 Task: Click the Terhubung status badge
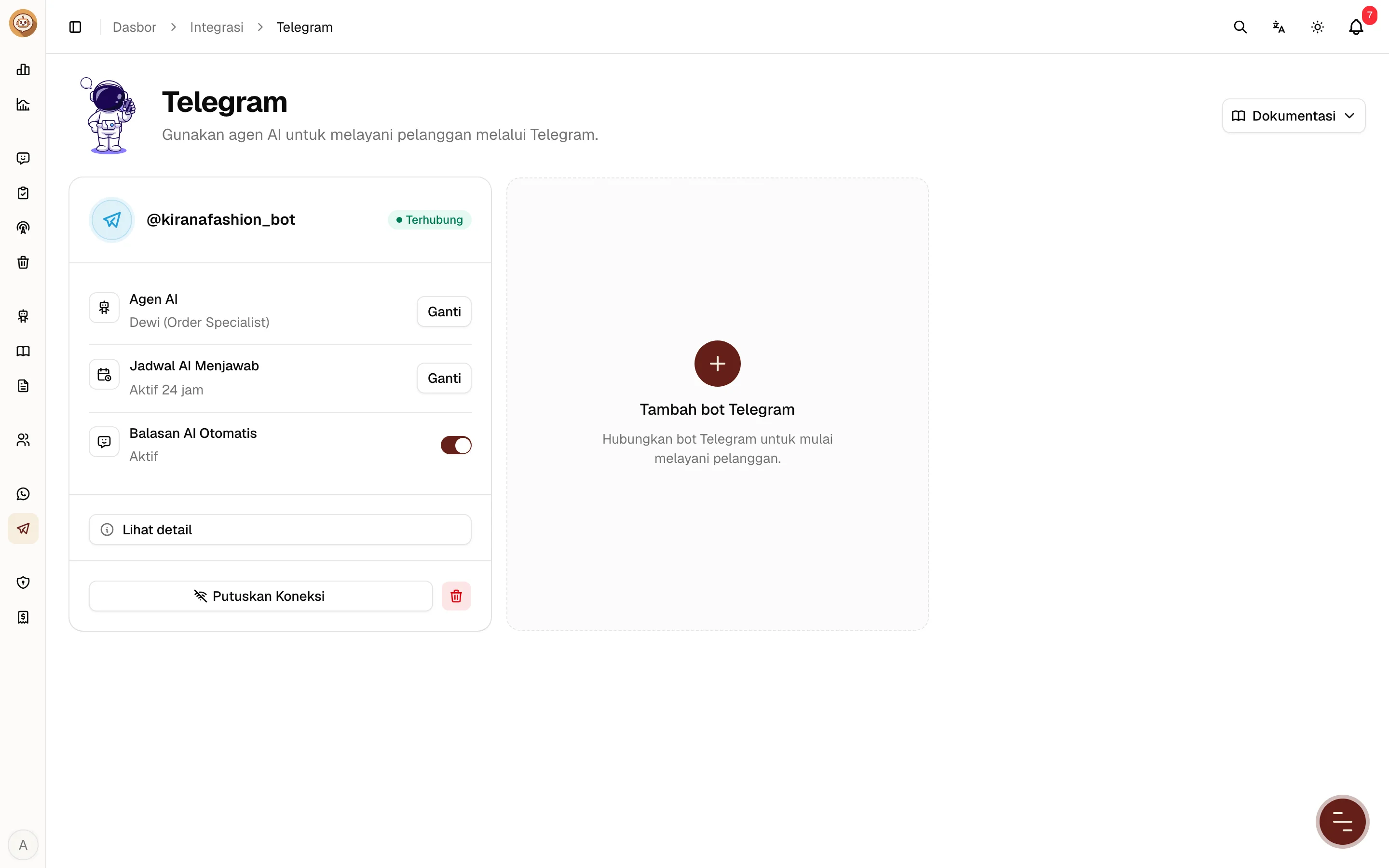[429, 220]
